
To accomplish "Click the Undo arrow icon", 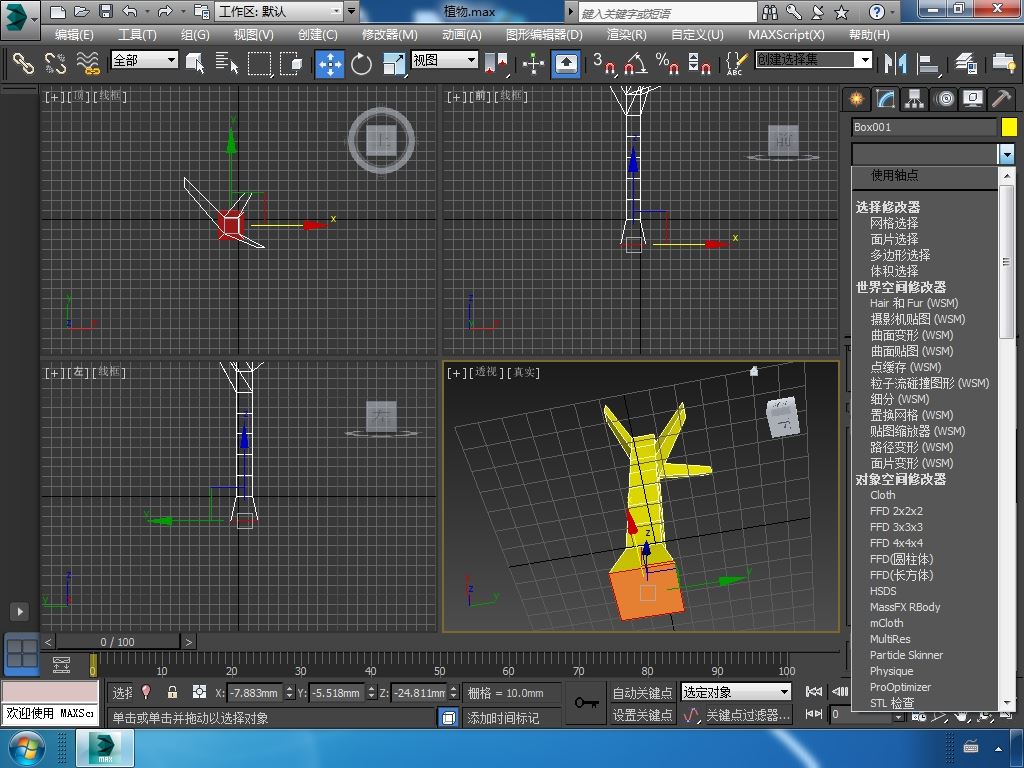I will coord(129,11).
